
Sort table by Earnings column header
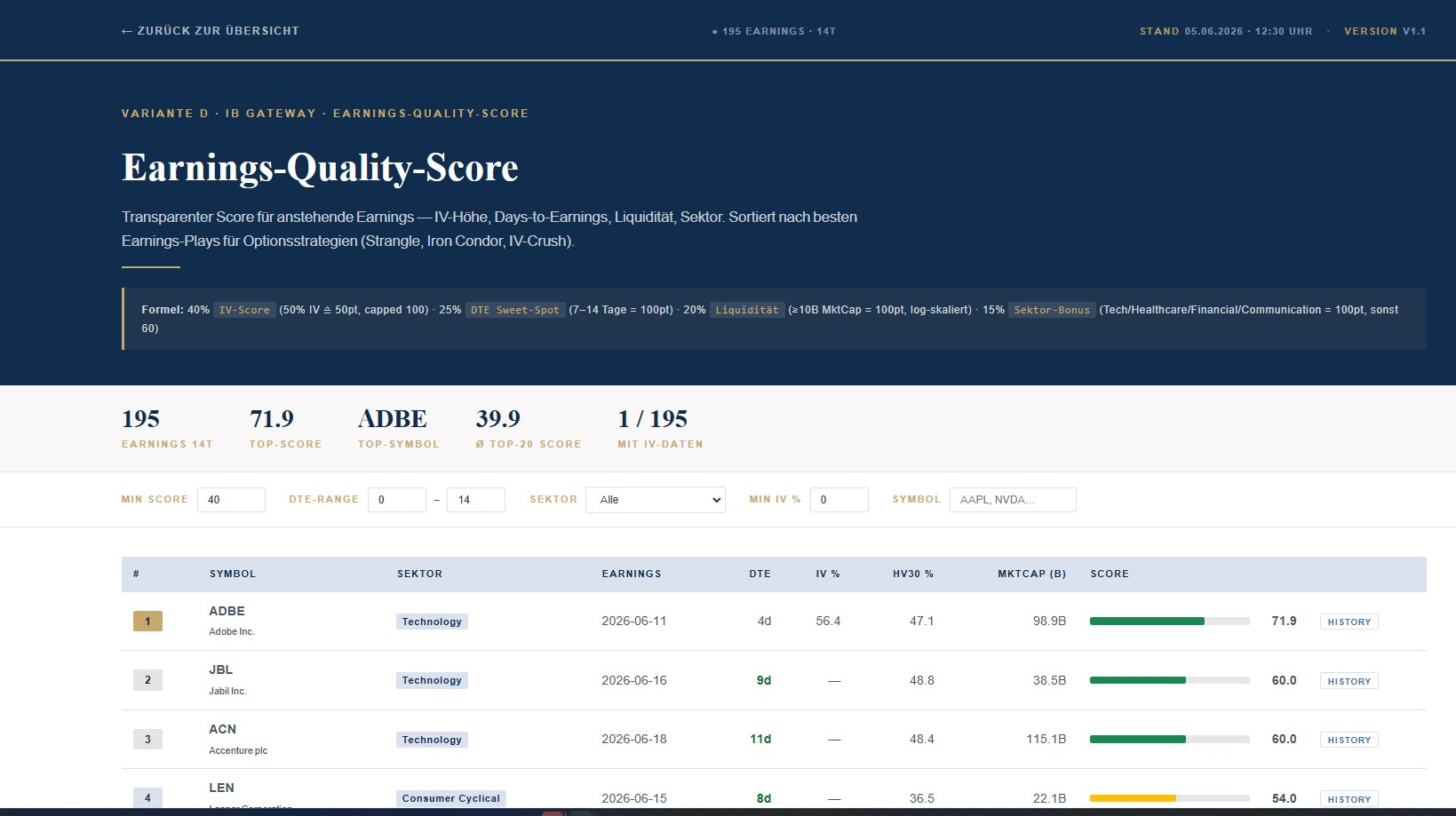click(632, 574)
